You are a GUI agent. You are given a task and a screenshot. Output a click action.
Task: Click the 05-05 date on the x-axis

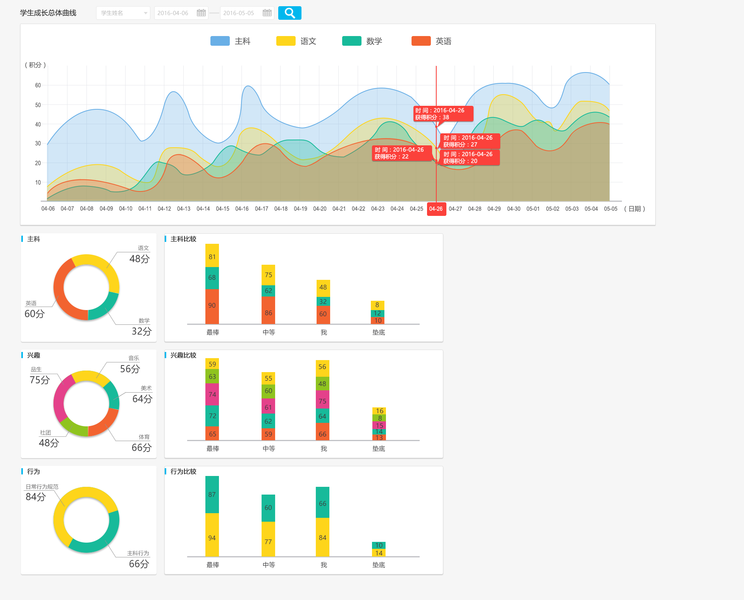coord(611,209)
